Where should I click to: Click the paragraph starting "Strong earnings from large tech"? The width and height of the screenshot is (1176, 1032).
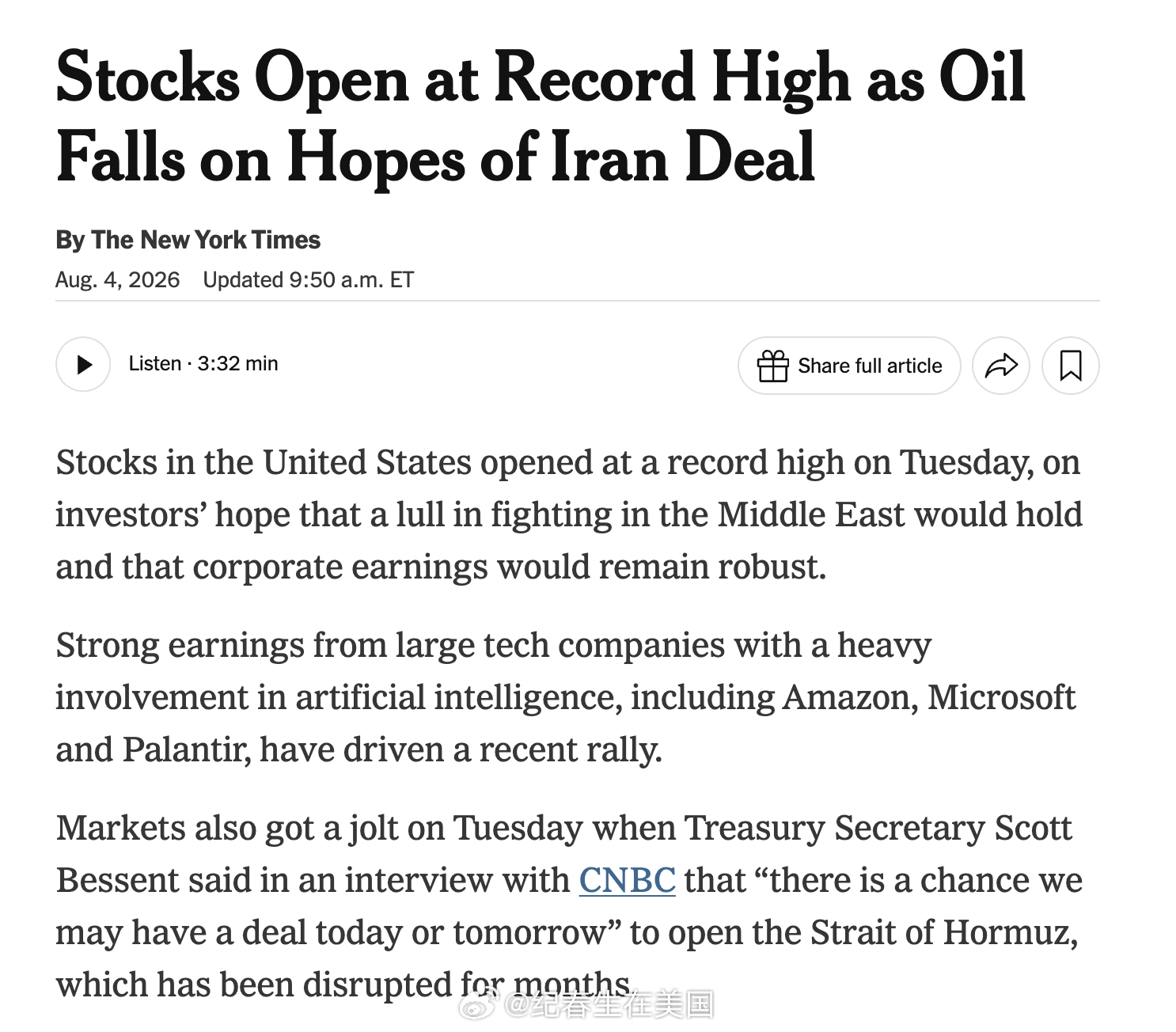565,697
